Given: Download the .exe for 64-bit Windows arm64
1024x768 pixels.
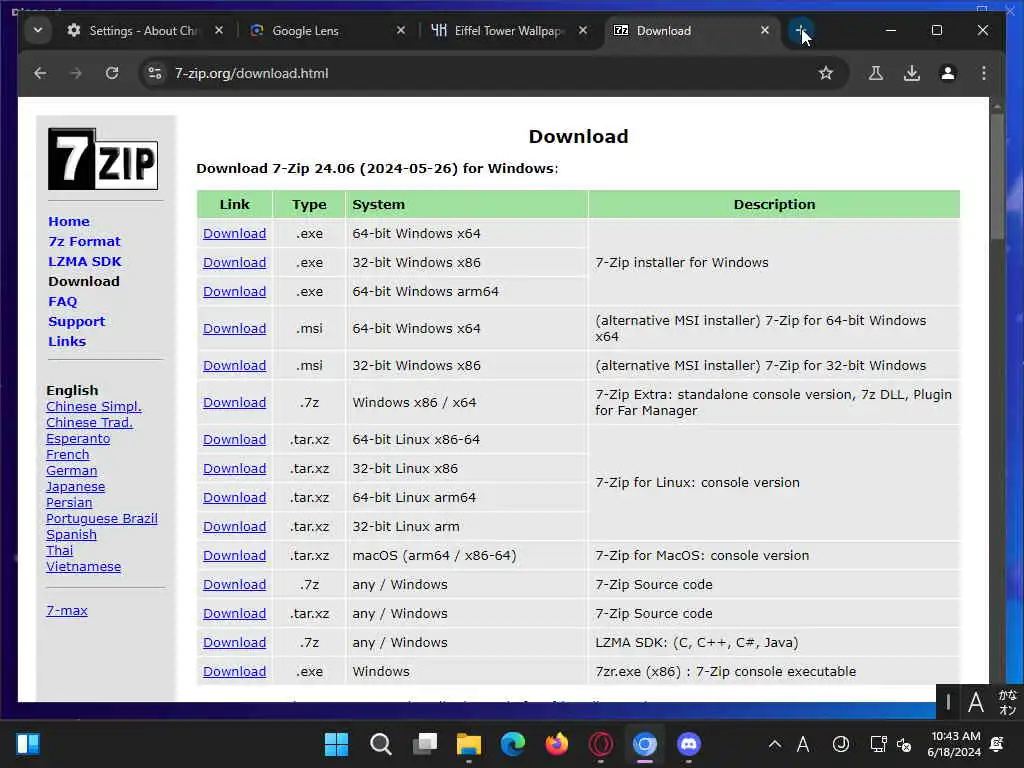Looking at the screenshot, I should click(234, 292).
